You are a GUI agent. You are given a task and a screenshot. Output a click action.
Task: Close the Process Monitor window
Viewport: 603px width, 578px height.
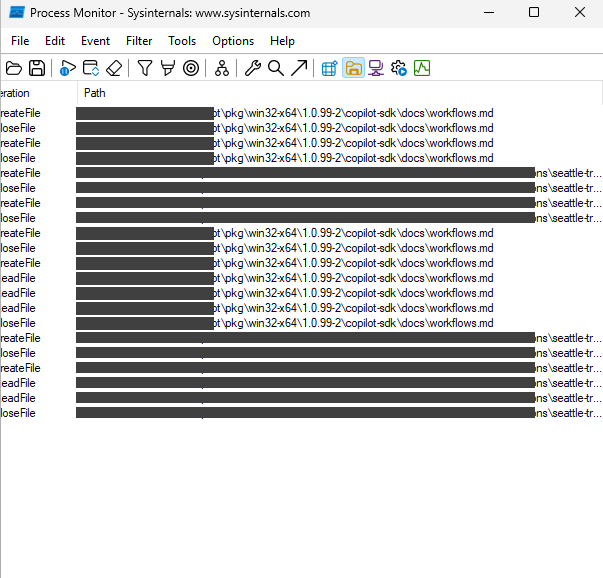[580, 13]
